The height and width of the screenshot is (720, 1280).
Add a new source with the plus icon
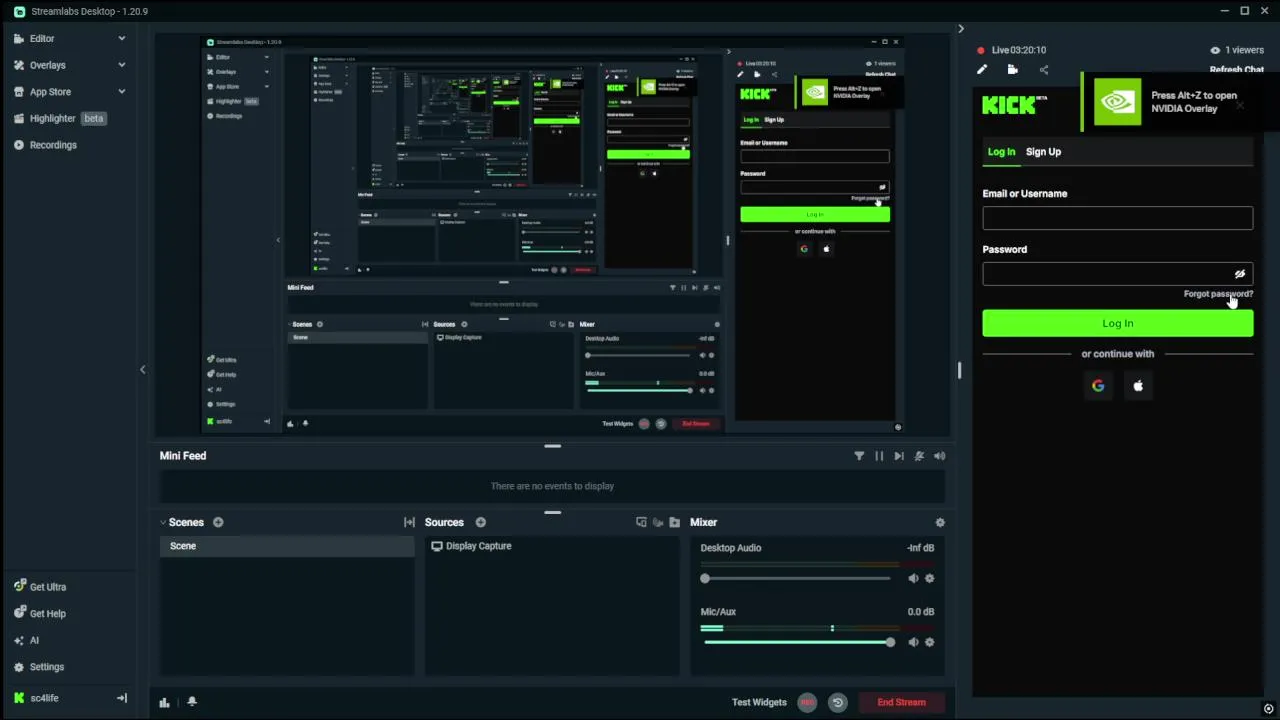pos(480,522)
